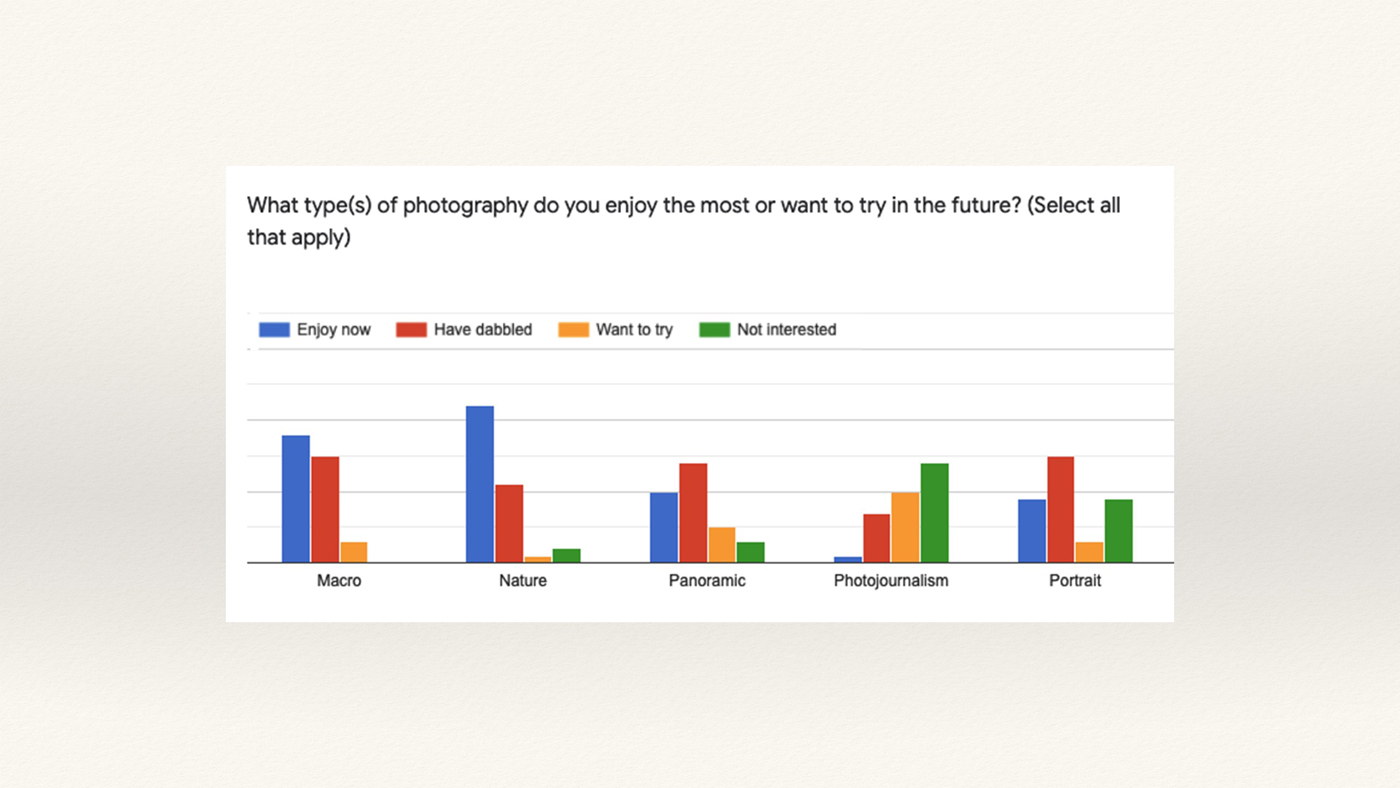Click the red Have dabbled legend swatch
Image resolution: width=1400 pixels, height=788 pixels.
tap(411, 330)
